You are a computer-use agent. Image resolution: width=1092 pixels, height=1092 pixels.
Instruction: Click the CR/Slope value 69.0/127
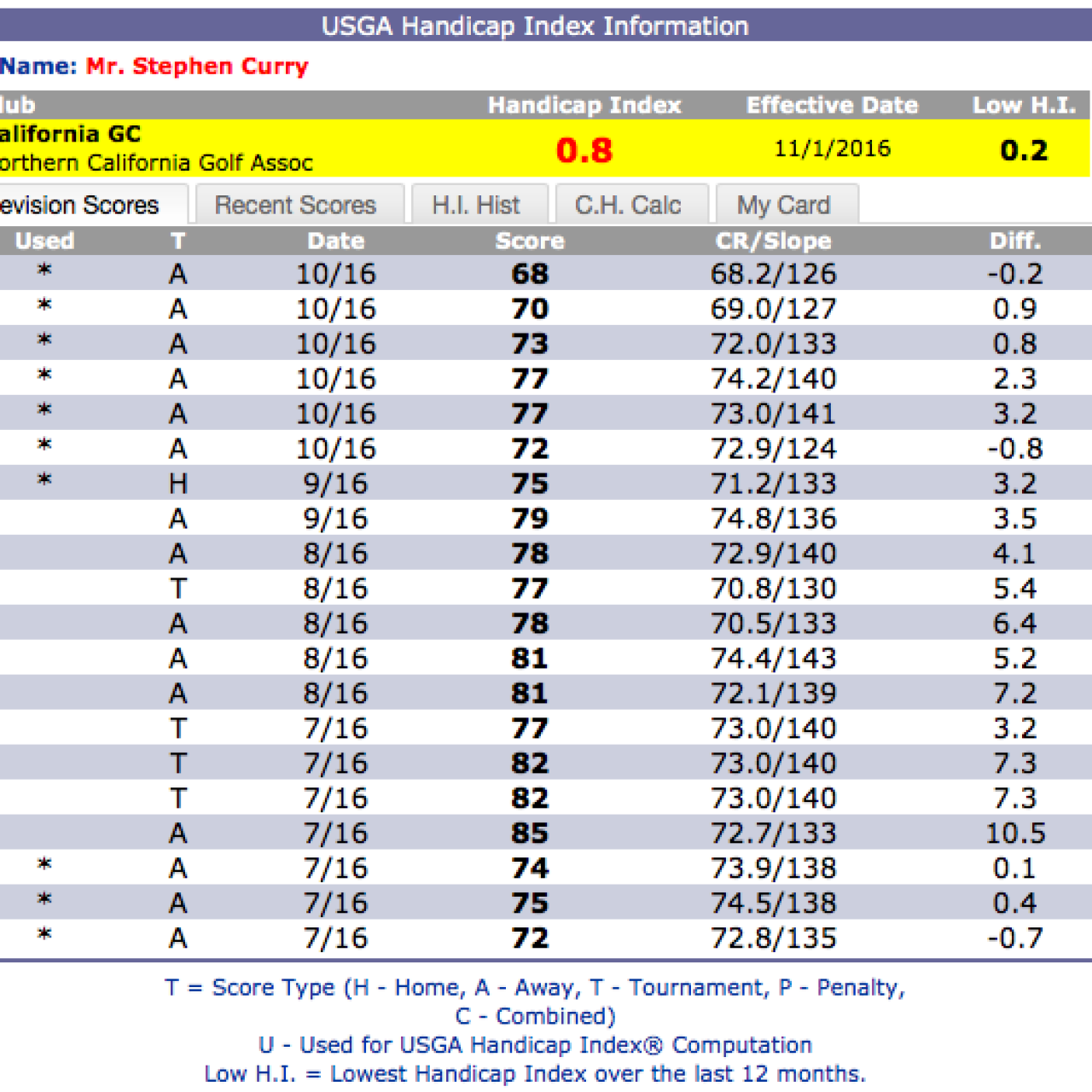coord(773,309)
